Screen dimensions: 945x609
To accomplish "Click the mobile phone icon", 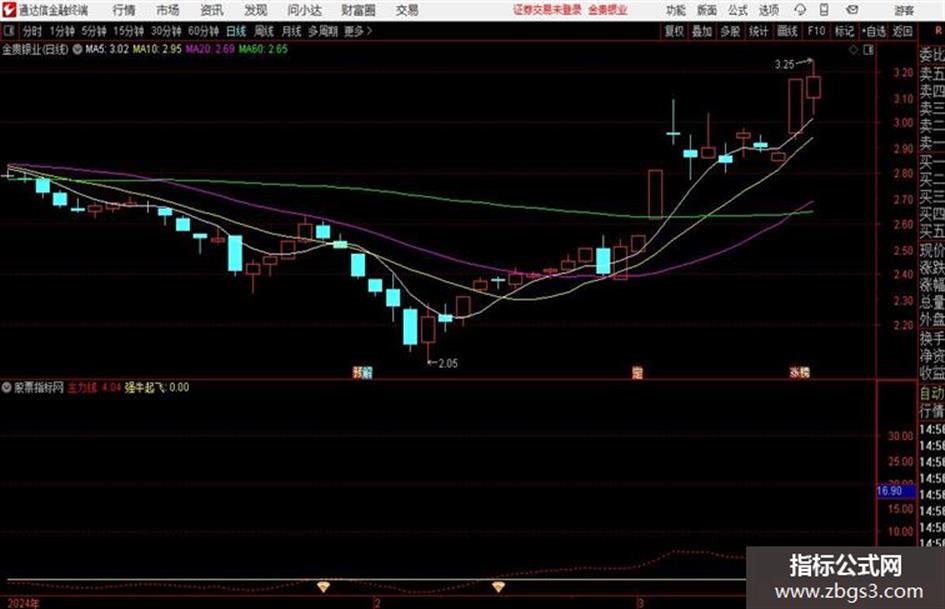I will click(824, 10).
